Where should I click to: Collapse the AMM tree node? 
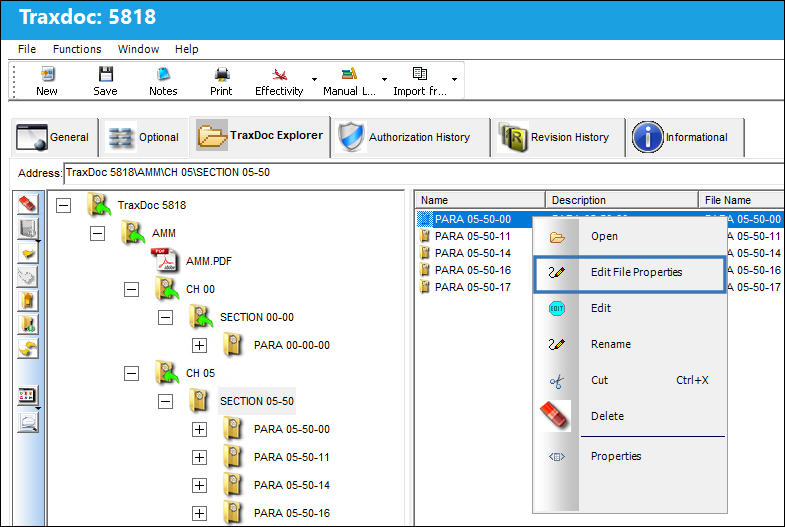[x=98, y=233]
